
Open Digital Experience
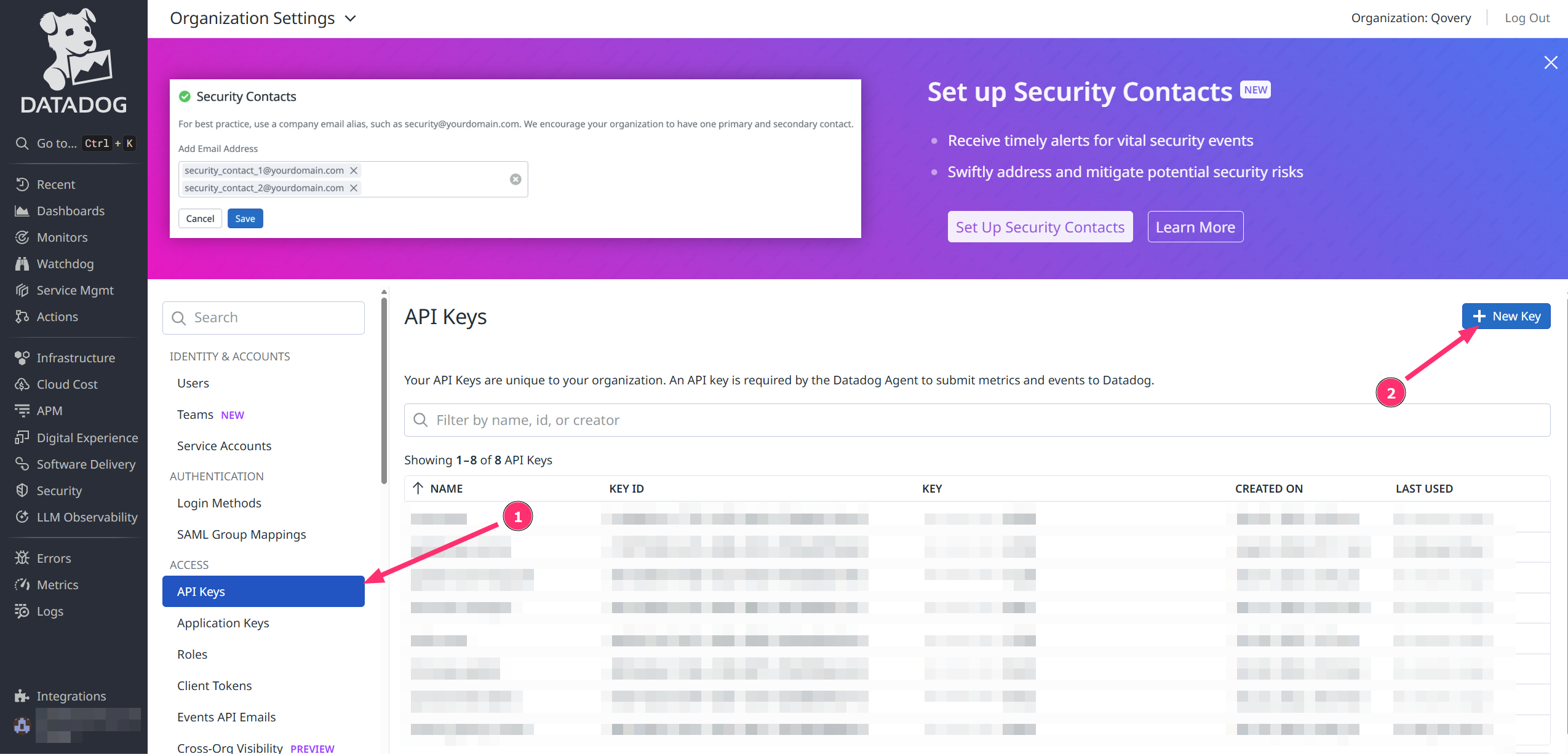point(87,437)
